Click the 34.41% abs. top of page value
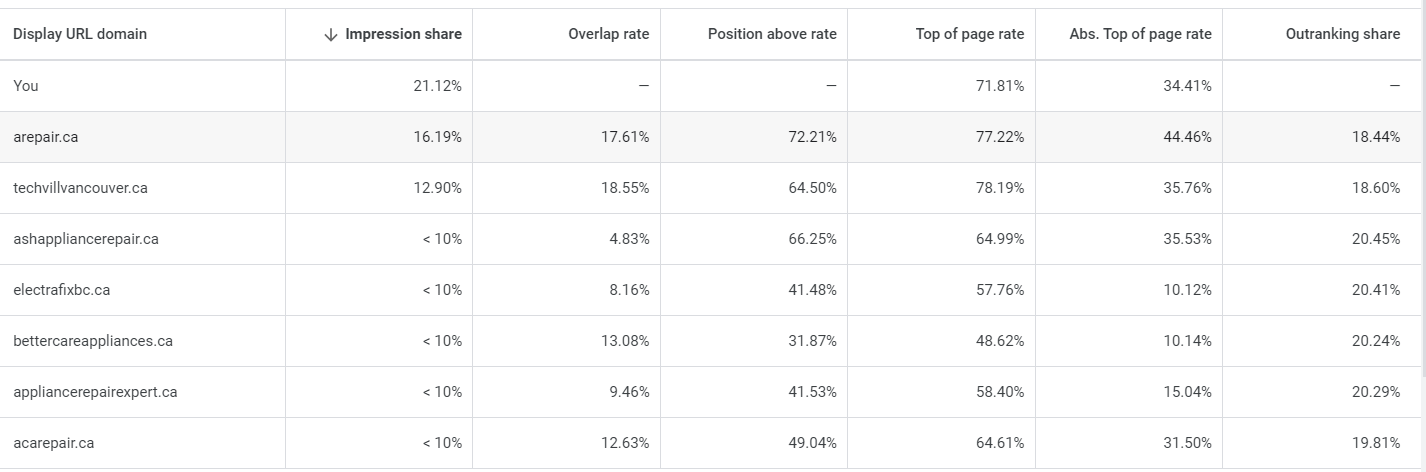1426x472 pixels. pyautogui.click(x=1187, y=86)
